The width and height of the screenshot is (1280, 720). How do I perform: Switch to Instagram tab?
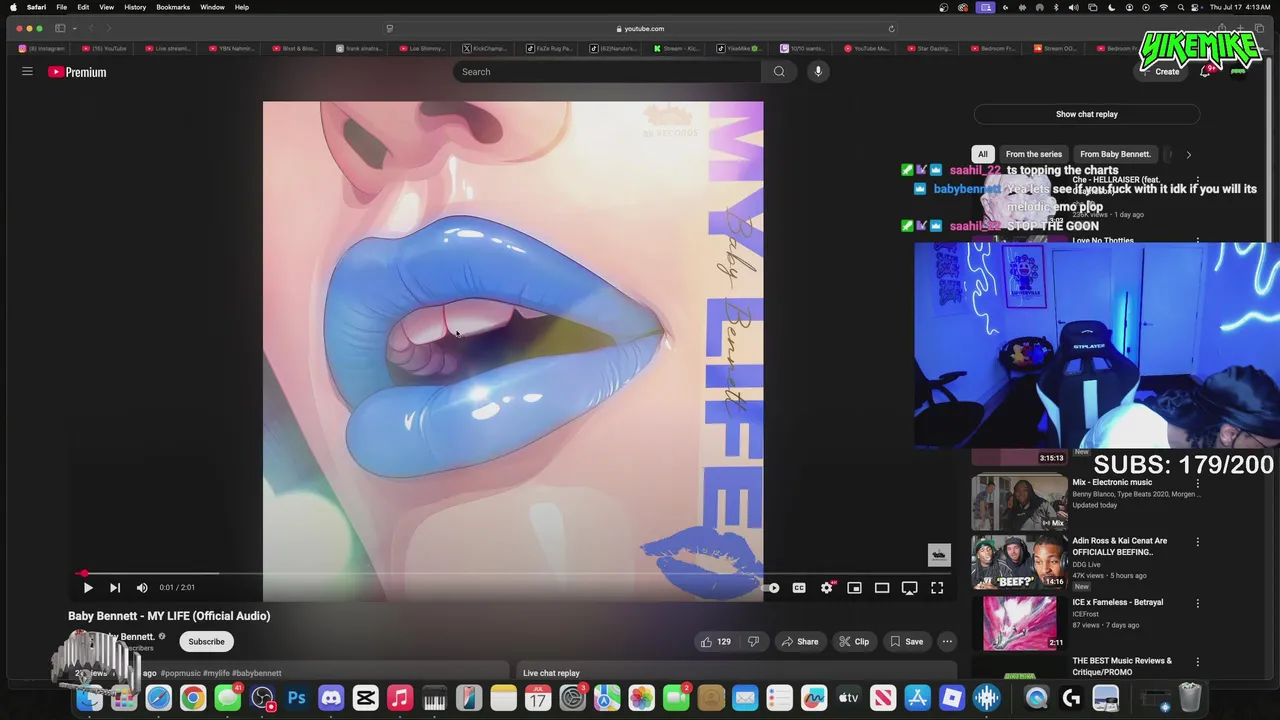pos(41,48)
